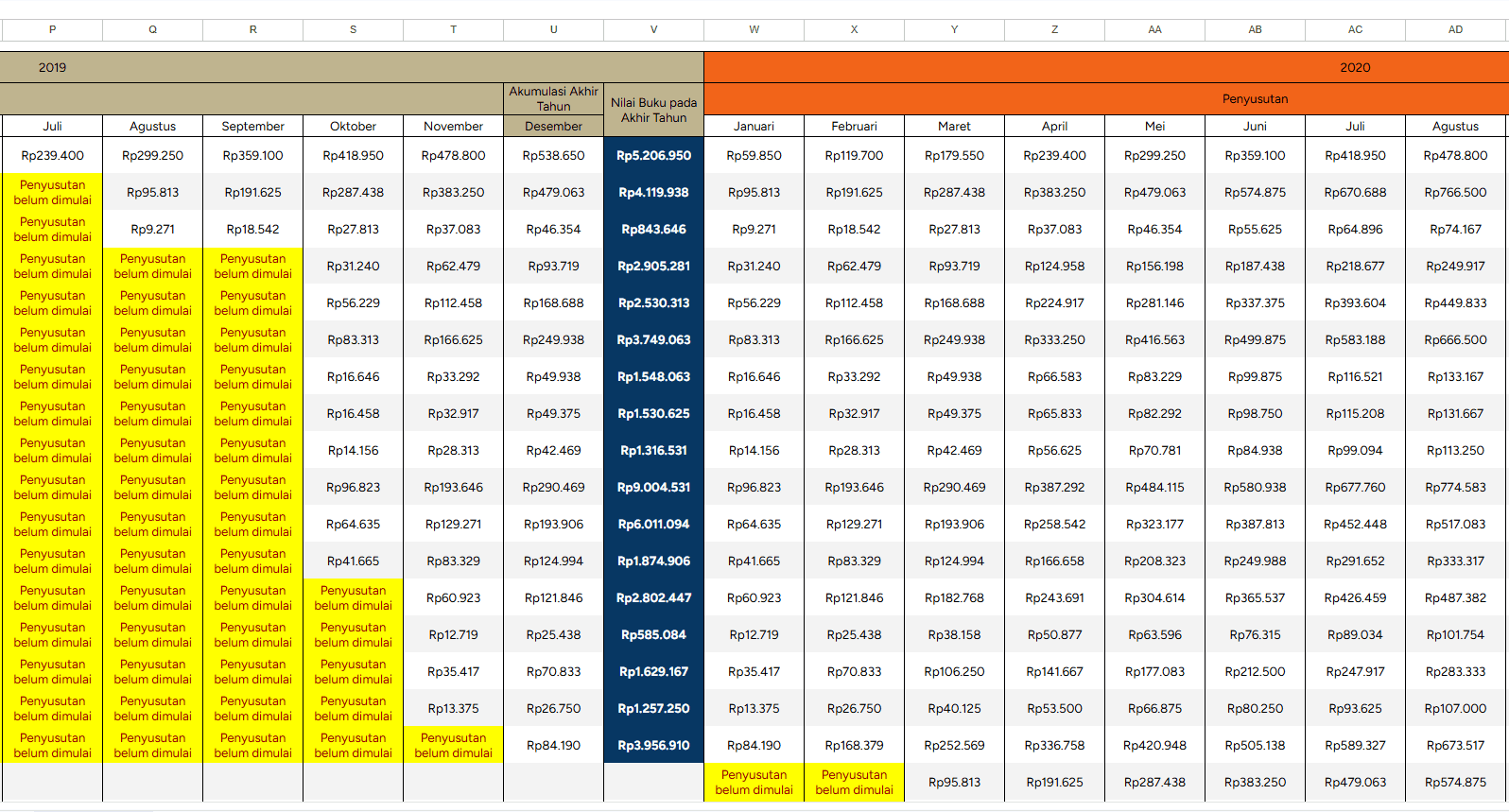The width and height of the screenshot is (1509, 812).
Task: Click the Rp249.938 Desember cell
Action: click(553, 339)
